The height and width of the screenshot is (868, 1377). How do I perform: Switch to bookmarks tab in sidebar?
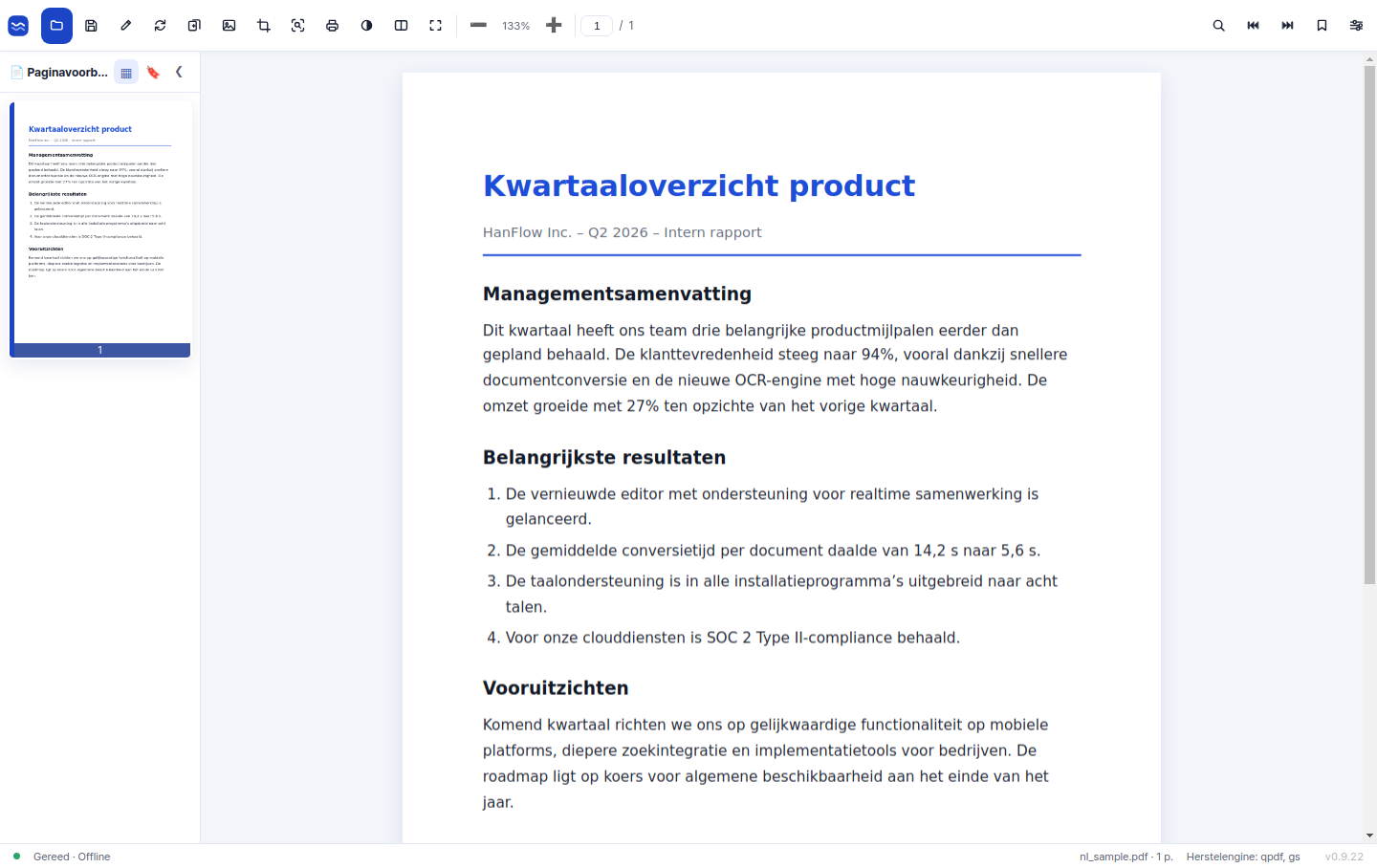pos(153,73)
